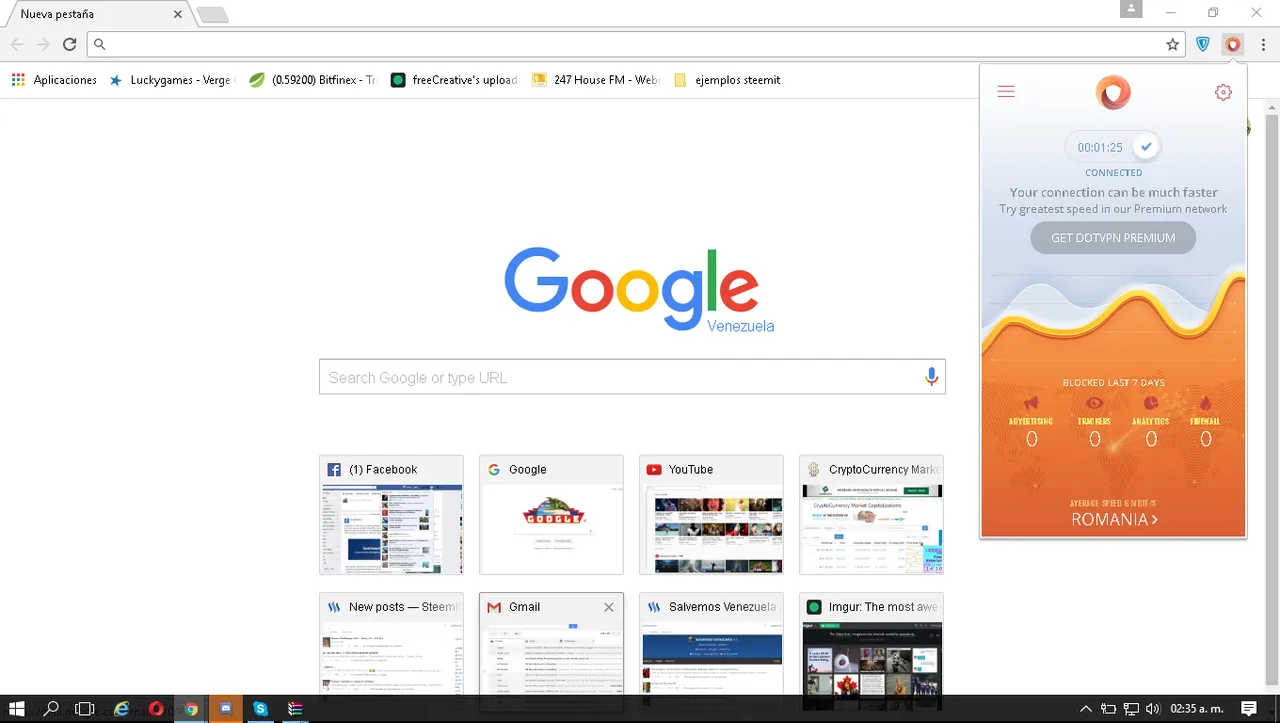Image resolution: width=1280 pixels, height=723 pixels.
Task: Go back to the previous page
Action: click(17, 44)
